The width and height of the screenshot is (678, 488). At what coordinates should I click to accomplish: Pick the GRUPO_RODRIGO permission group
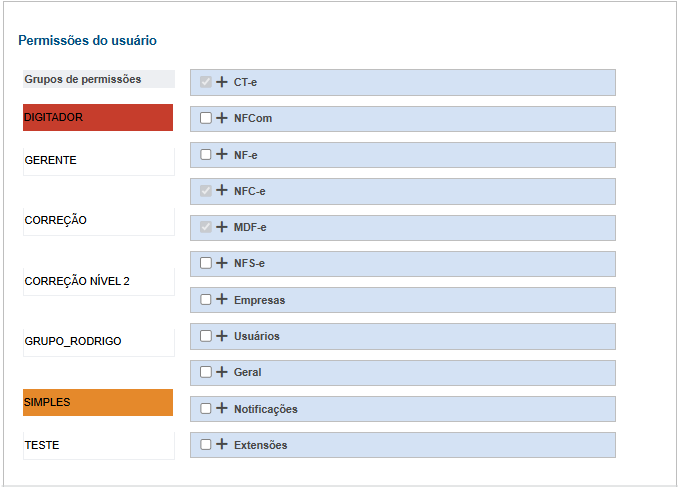click(x=98, y=341)
